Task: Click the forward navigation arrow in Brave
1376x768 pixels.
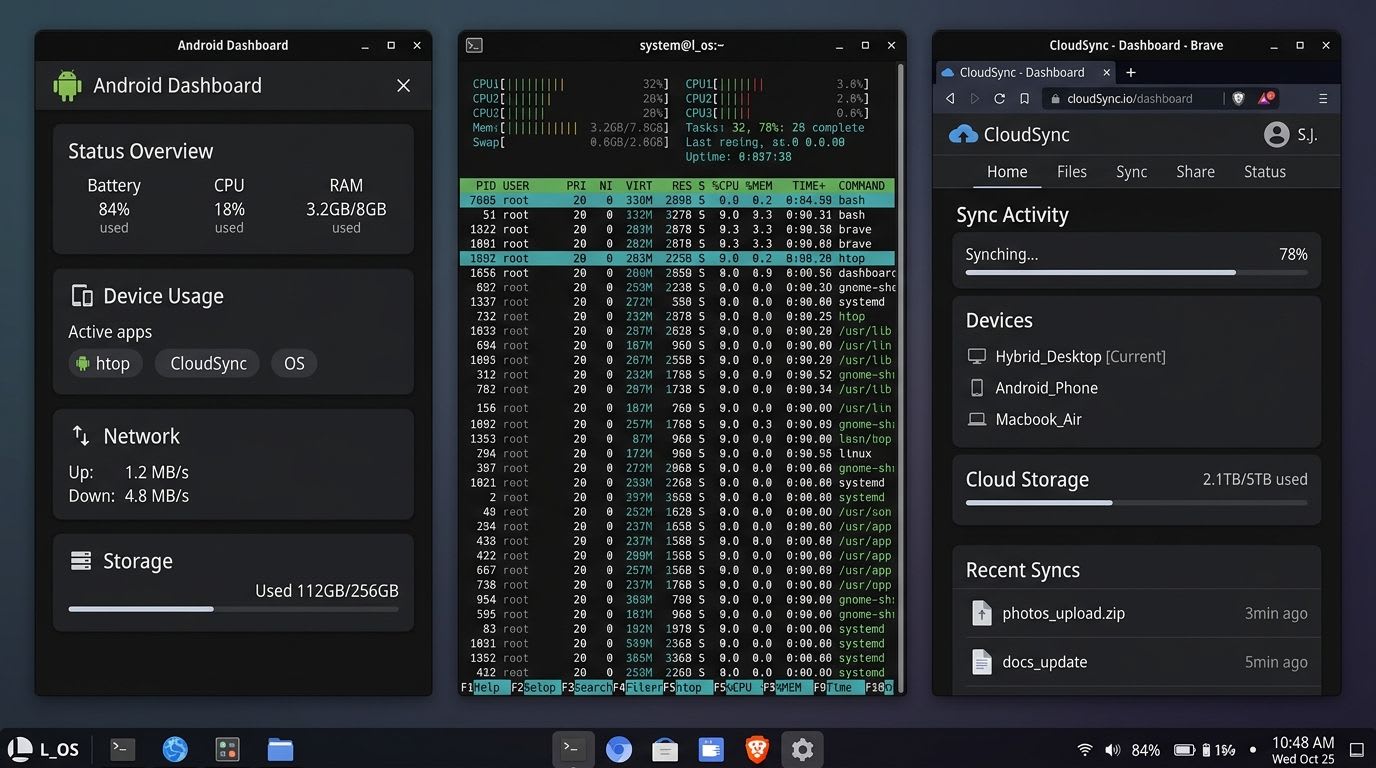Action: pos(975,98)
